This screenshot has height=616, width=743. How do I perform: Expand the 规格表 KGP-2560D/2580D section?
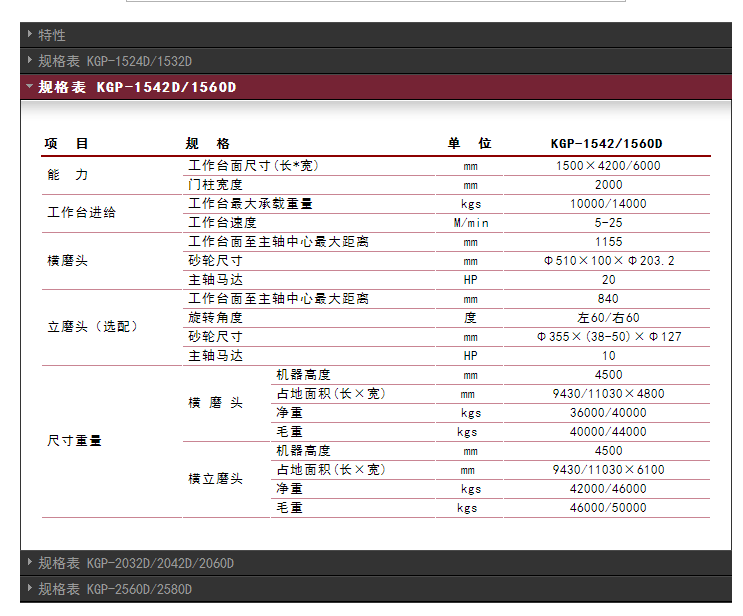coord(376,589)
